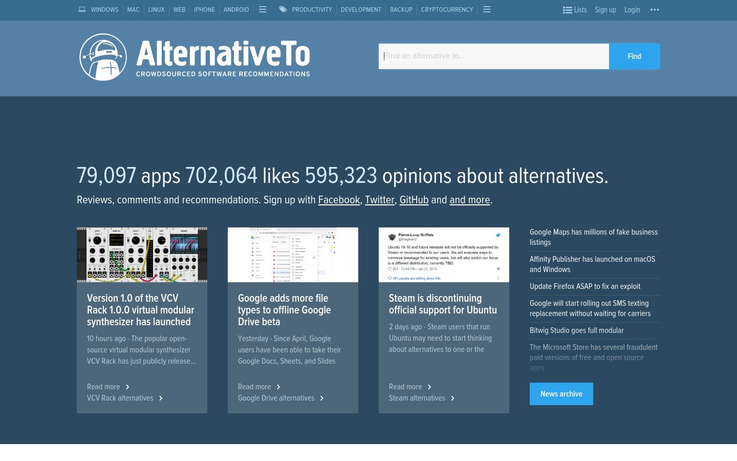Read more about Google Drive beta article

[254, 387]
